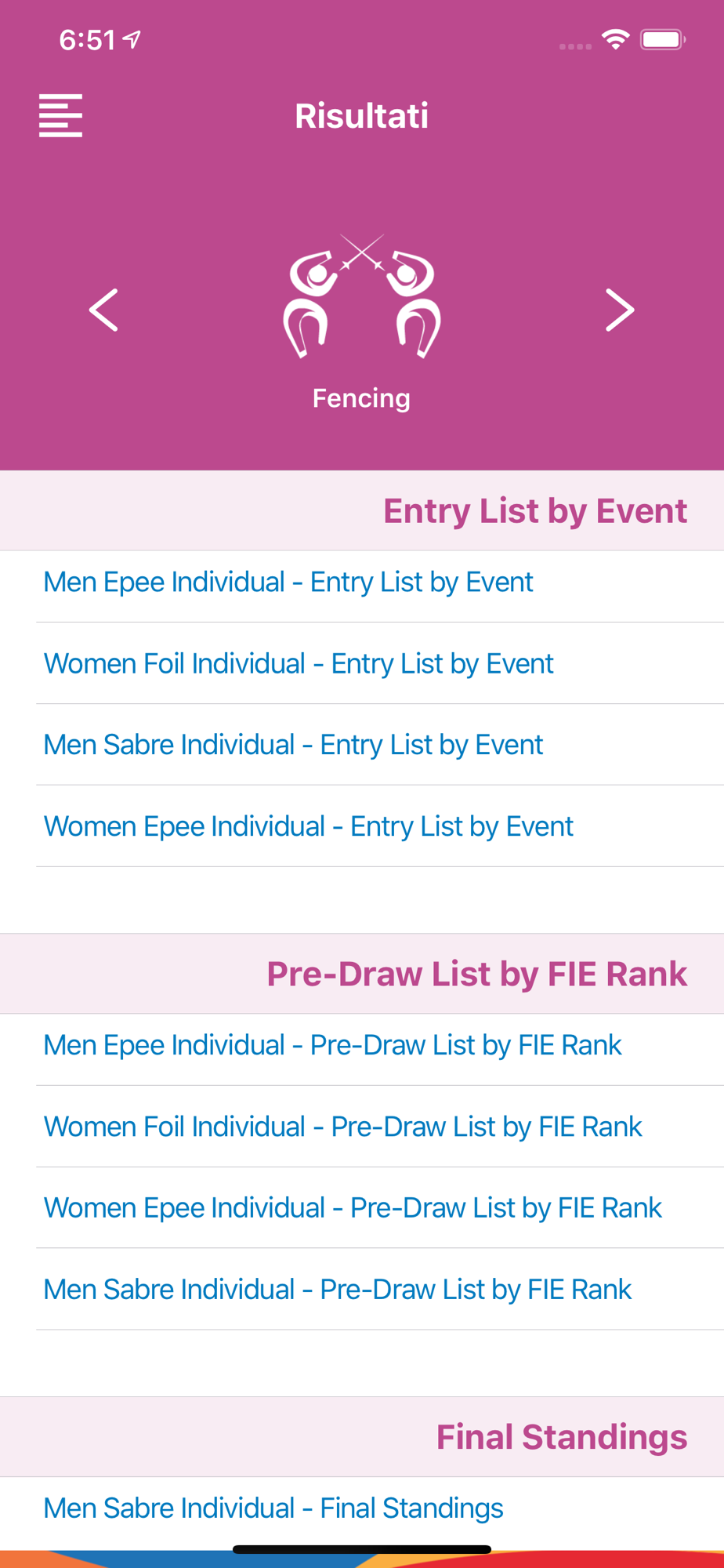Tap the Fencing sport pictogram

(361, 298)
